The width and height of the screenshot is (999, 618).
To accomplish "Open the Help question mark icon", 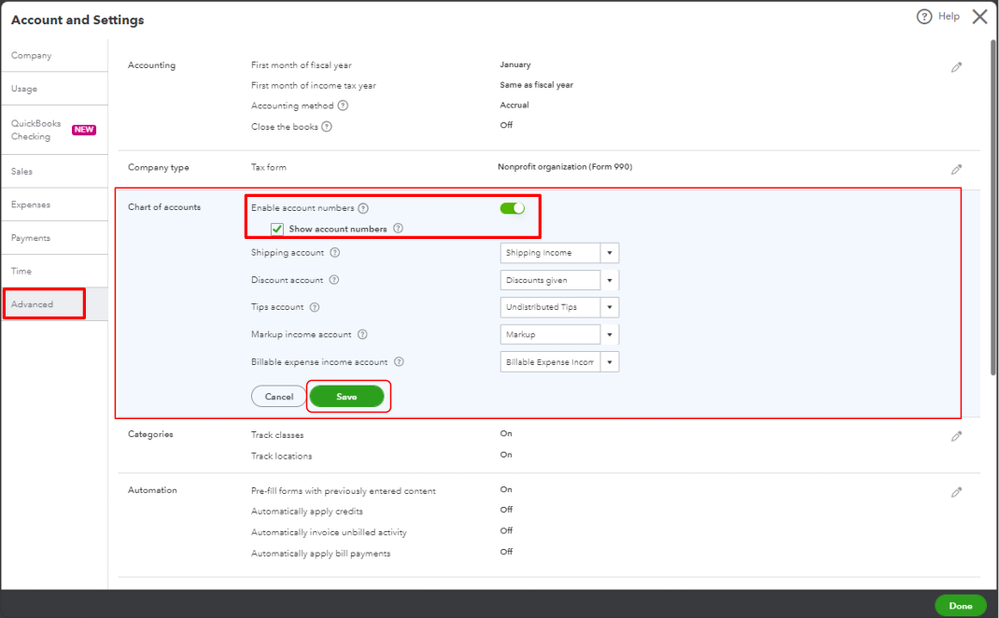I will pyautogui.click(x=924, y=17).
